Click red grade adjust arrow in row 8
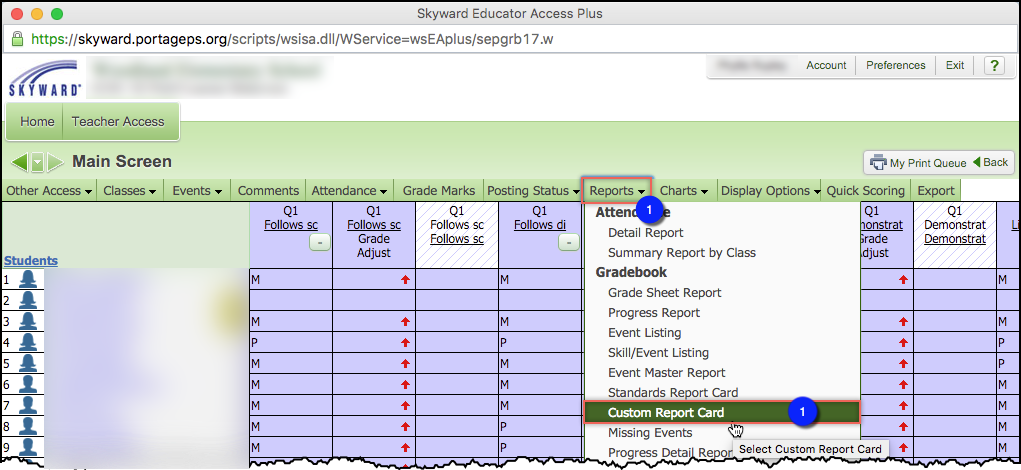 (x=406, y=427)
